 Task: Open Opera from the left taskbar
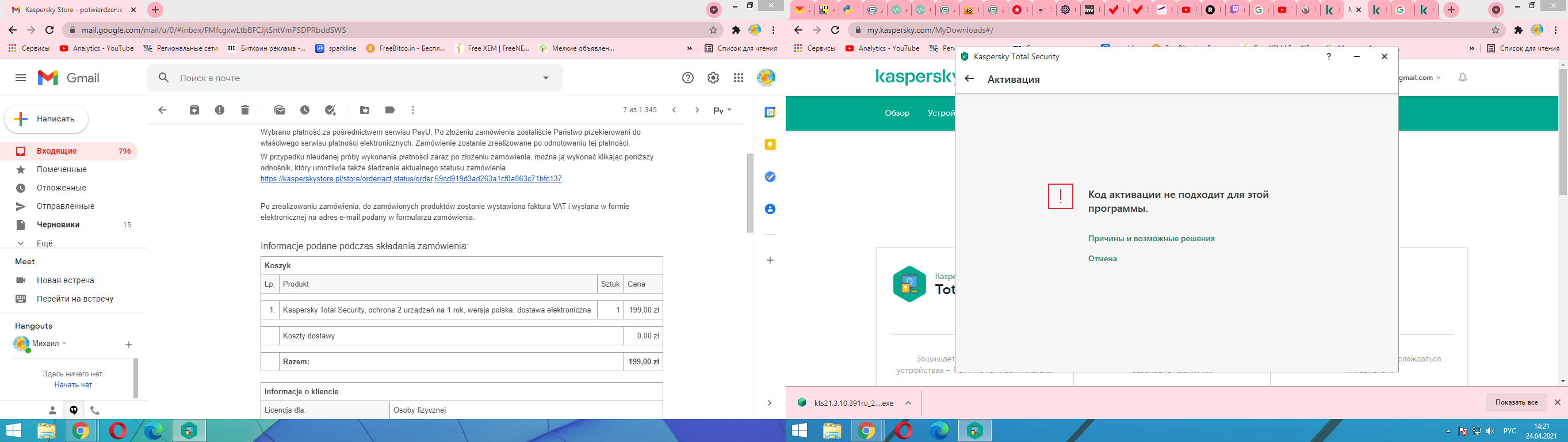[x=117, y=431]
